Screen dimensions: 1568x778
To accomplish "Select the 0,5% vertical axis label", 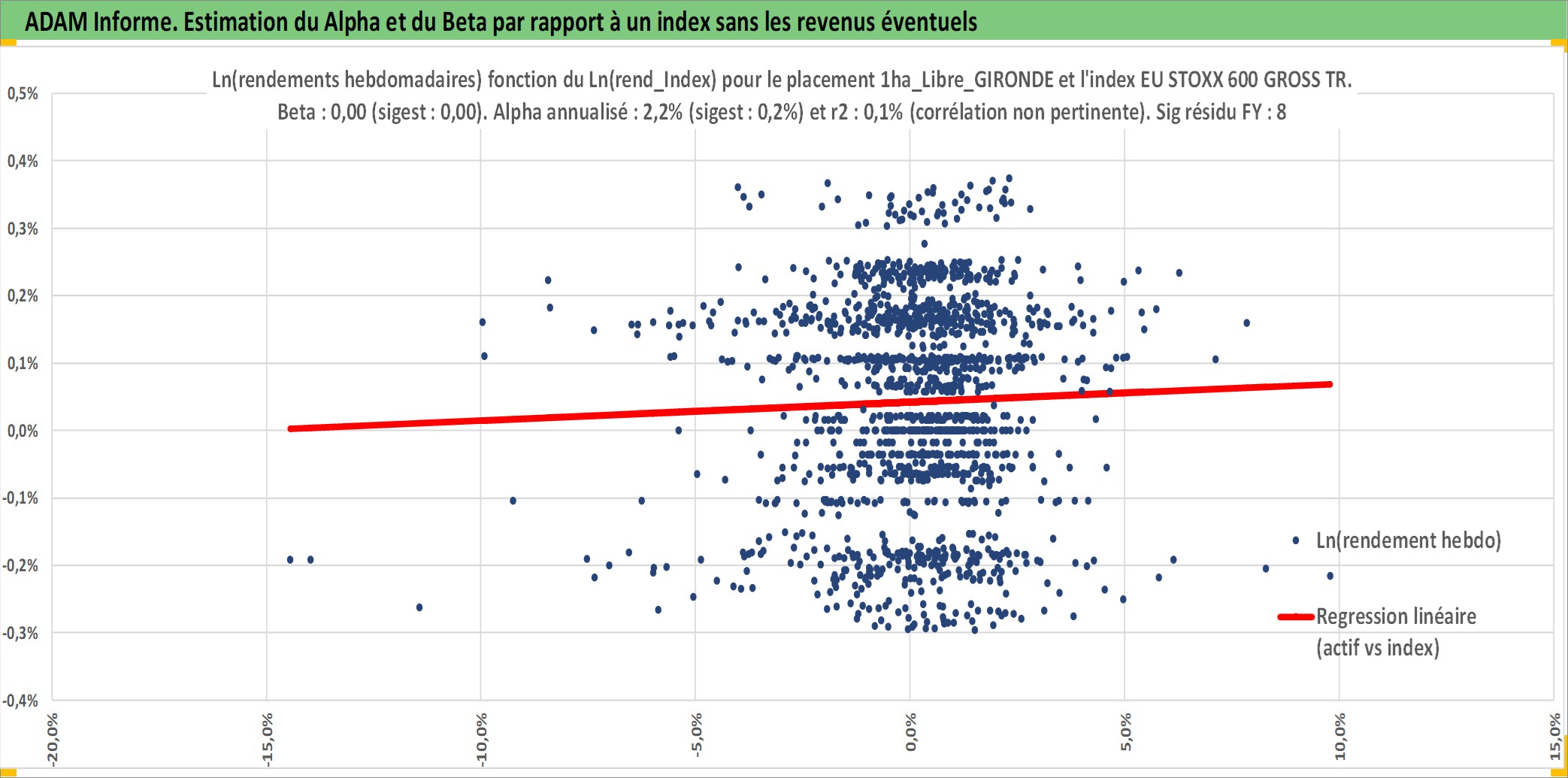I will [23, 94].
